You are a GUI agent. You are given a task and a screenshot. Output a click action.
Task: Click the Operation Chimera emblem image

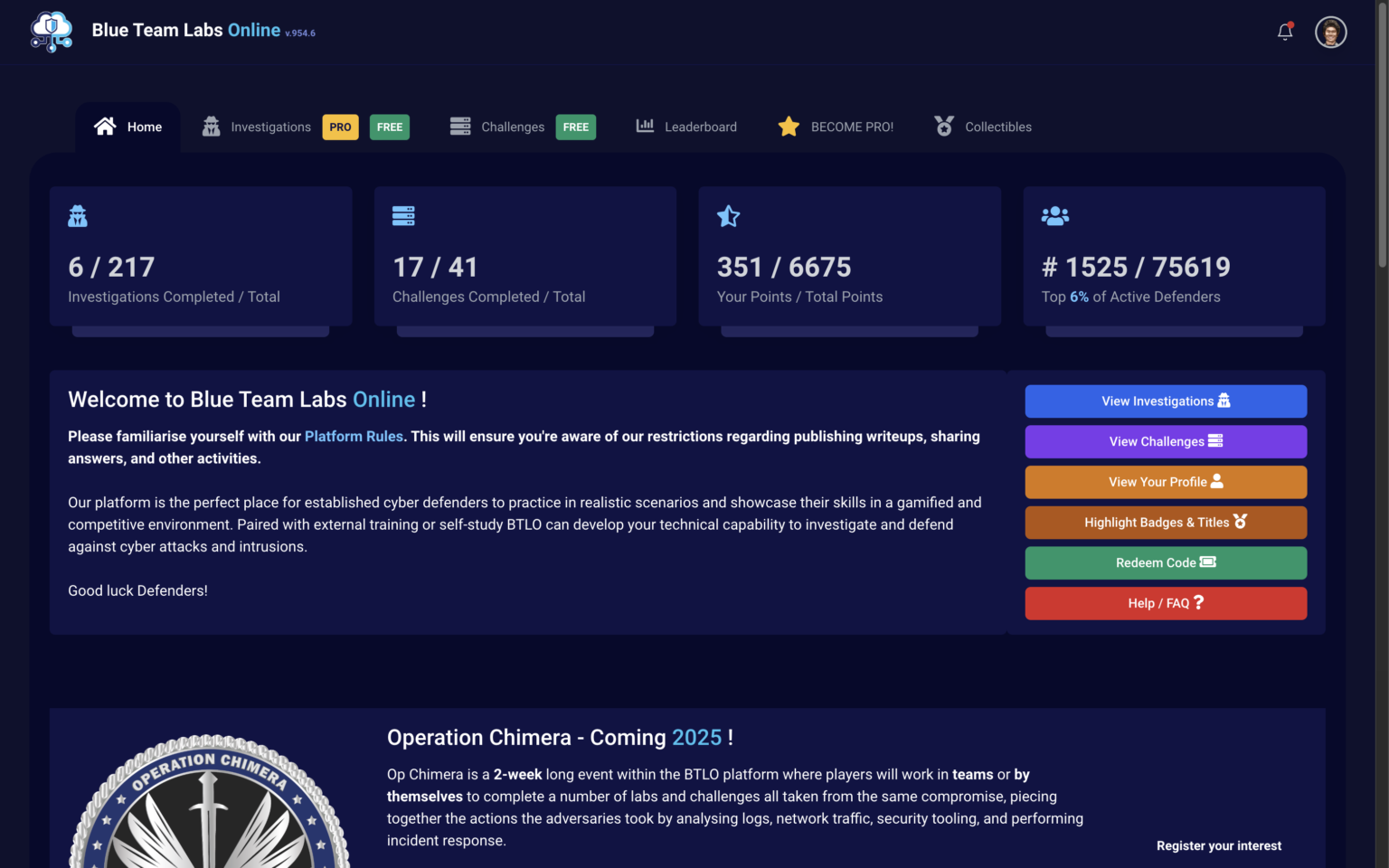tap(209, 802)
